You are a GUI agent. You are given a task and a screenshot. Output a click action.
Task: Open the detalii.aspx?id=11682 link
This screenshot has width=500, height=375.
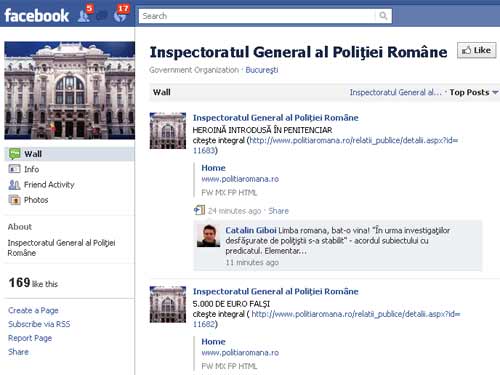[327, 319]
